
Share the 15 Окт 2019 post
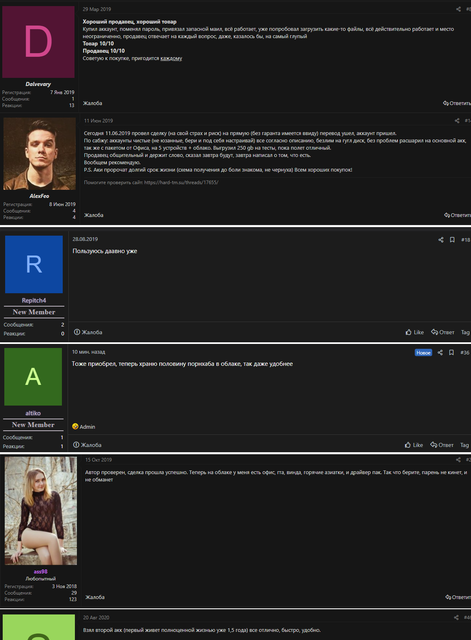pyautogui.click(x=458, y=460)
